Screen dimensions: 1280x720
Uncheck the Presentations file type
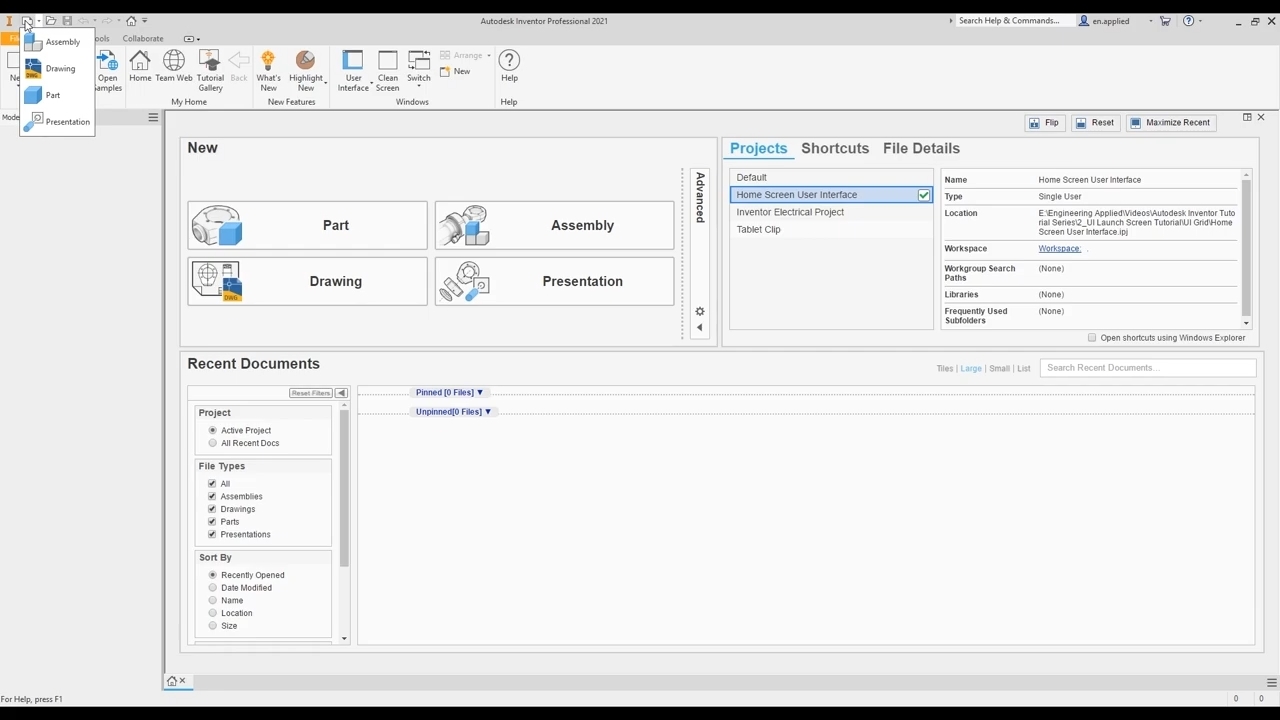212,534
